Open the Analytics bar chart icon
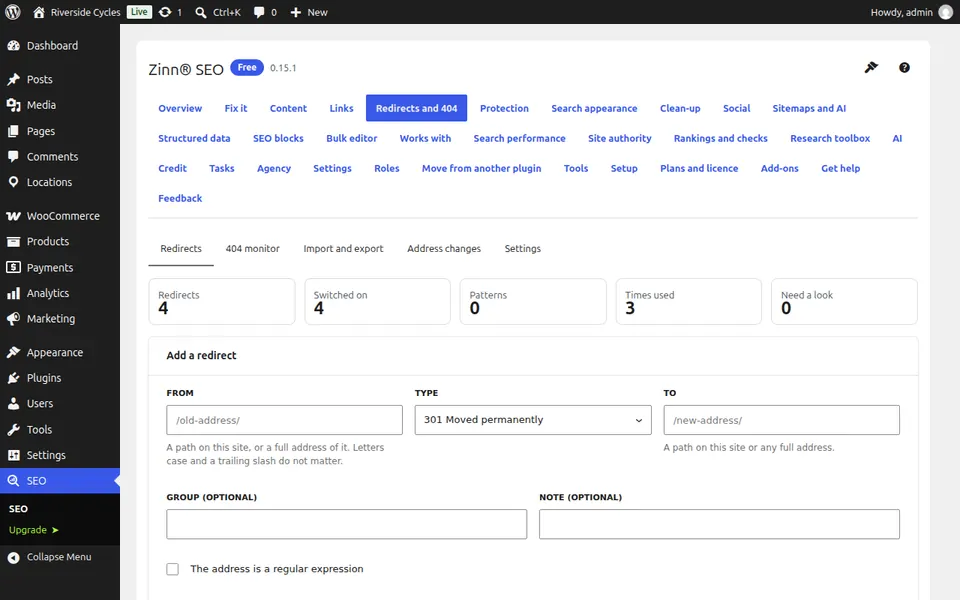 (x=13, y=293)
